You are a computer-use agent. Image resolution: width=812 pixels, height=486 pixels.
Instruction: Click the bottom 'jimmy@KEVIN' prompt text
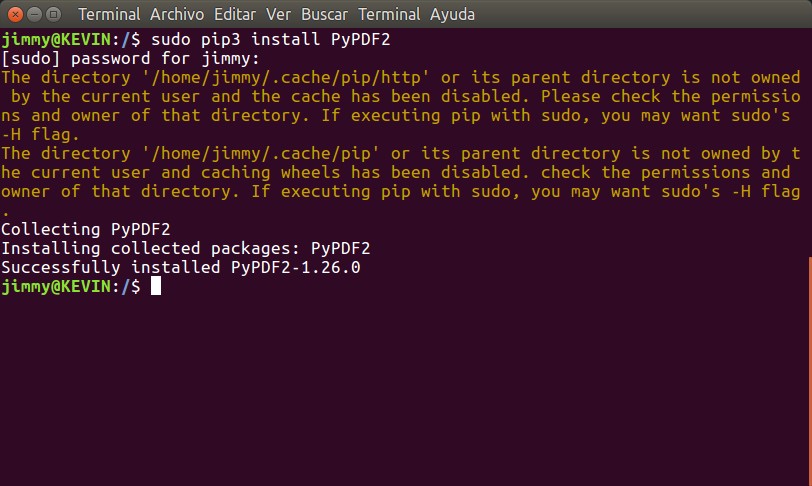56,287
